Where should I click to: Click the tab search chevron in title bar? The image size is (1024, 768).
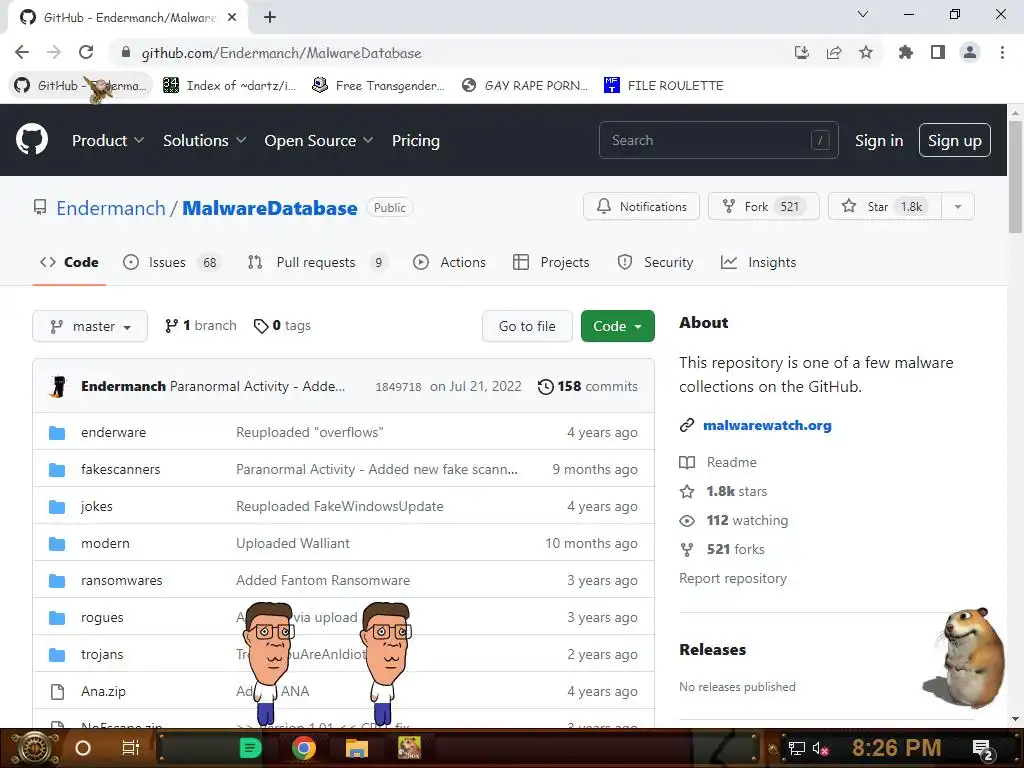[x=863, y=14]
